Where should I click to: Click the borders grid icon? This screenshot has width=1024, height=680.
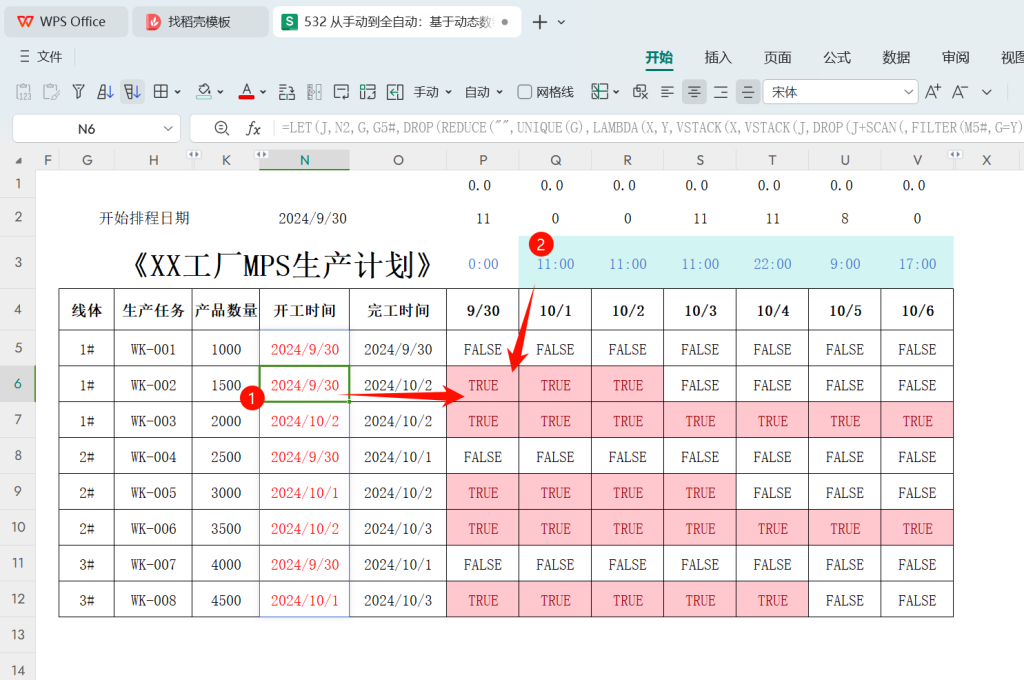pos(161,92)
